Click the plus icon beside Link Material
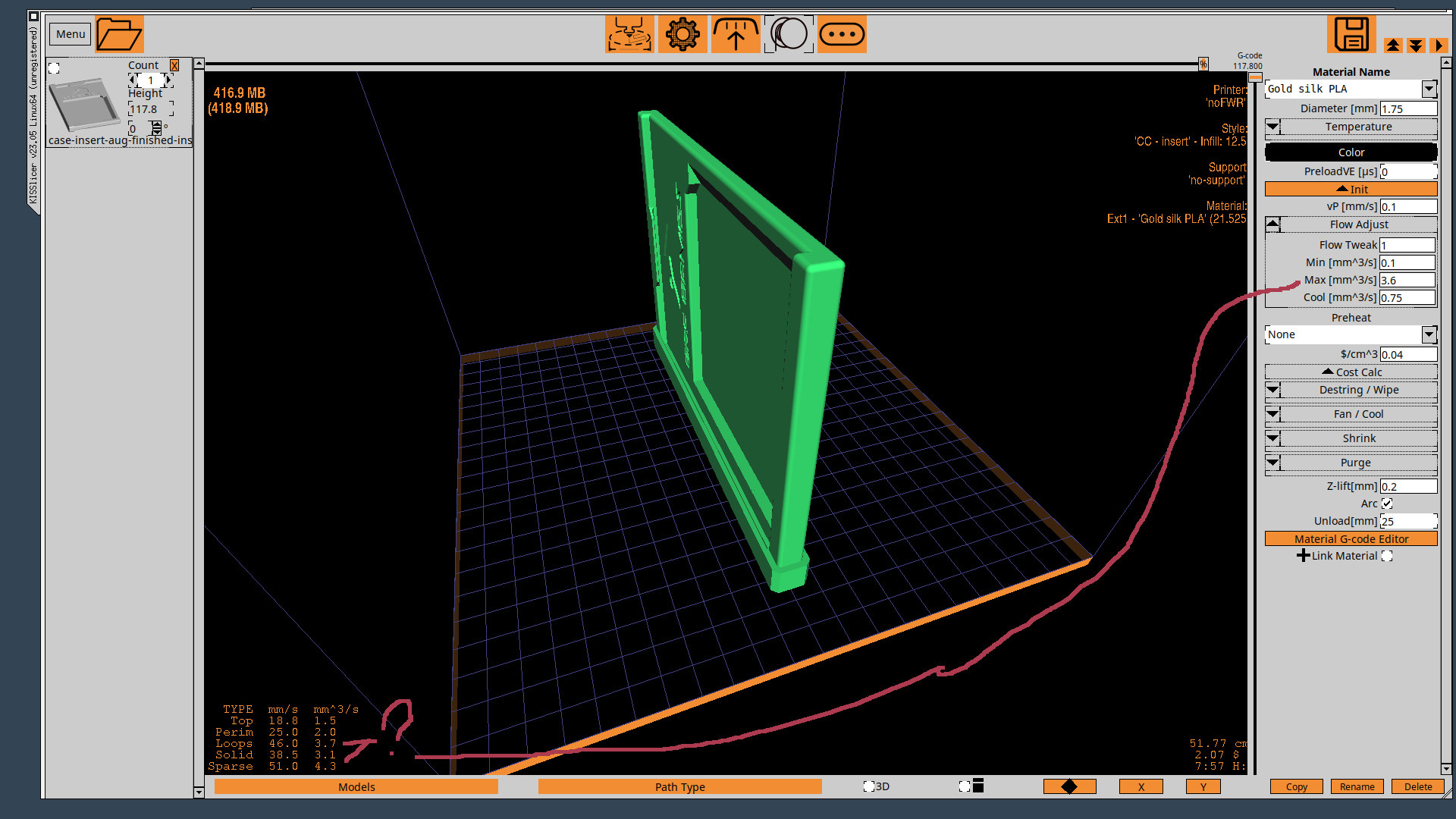Viewport: 1456px width, 819px height. point(1303,556)
